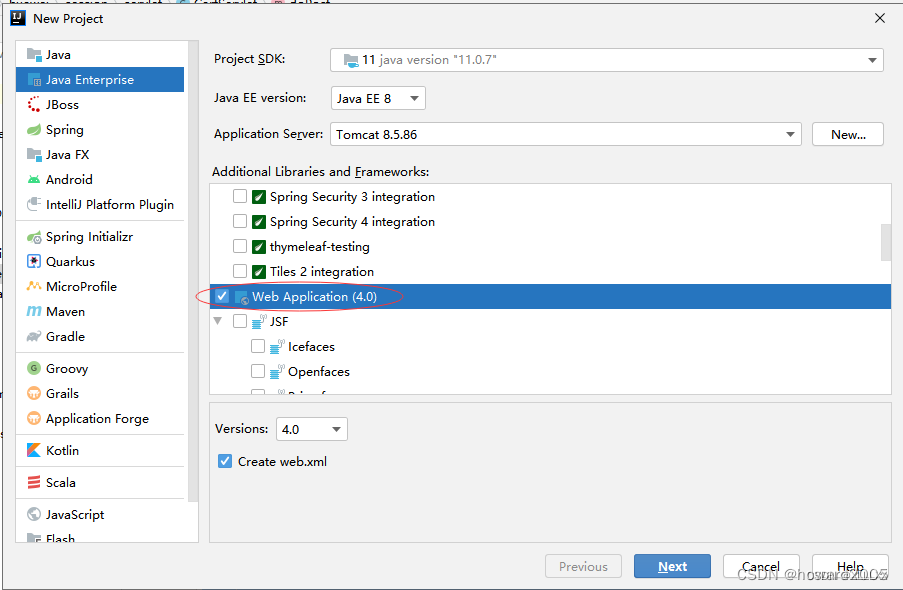Collapse the JSF tree node arrow
903x590 pixels.
click(218, 321)
